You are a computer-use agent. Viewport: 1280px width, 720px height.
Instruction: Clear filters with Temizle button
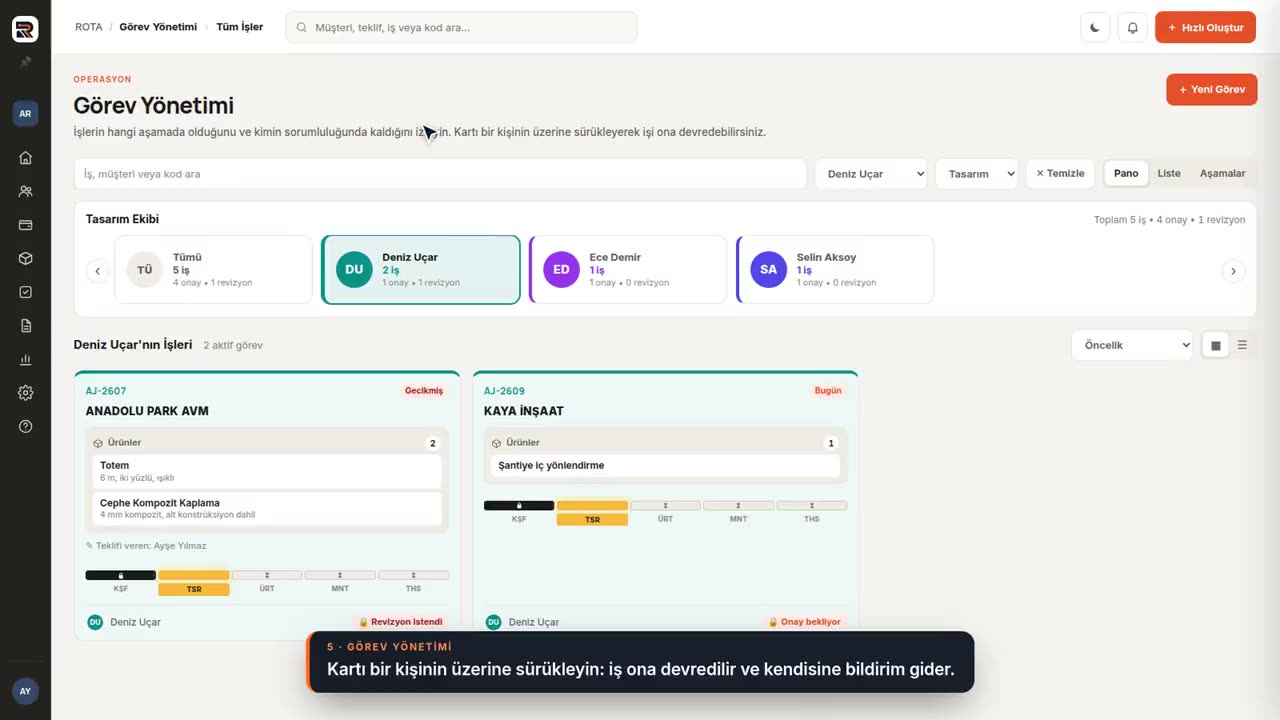coord(1060,174)
